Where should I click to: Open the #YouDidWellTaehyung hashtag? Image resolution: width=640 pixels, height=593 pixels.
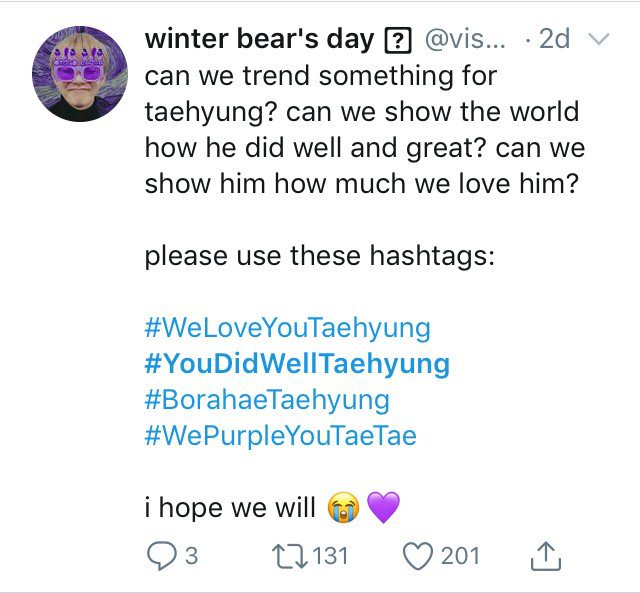point(297,364)
